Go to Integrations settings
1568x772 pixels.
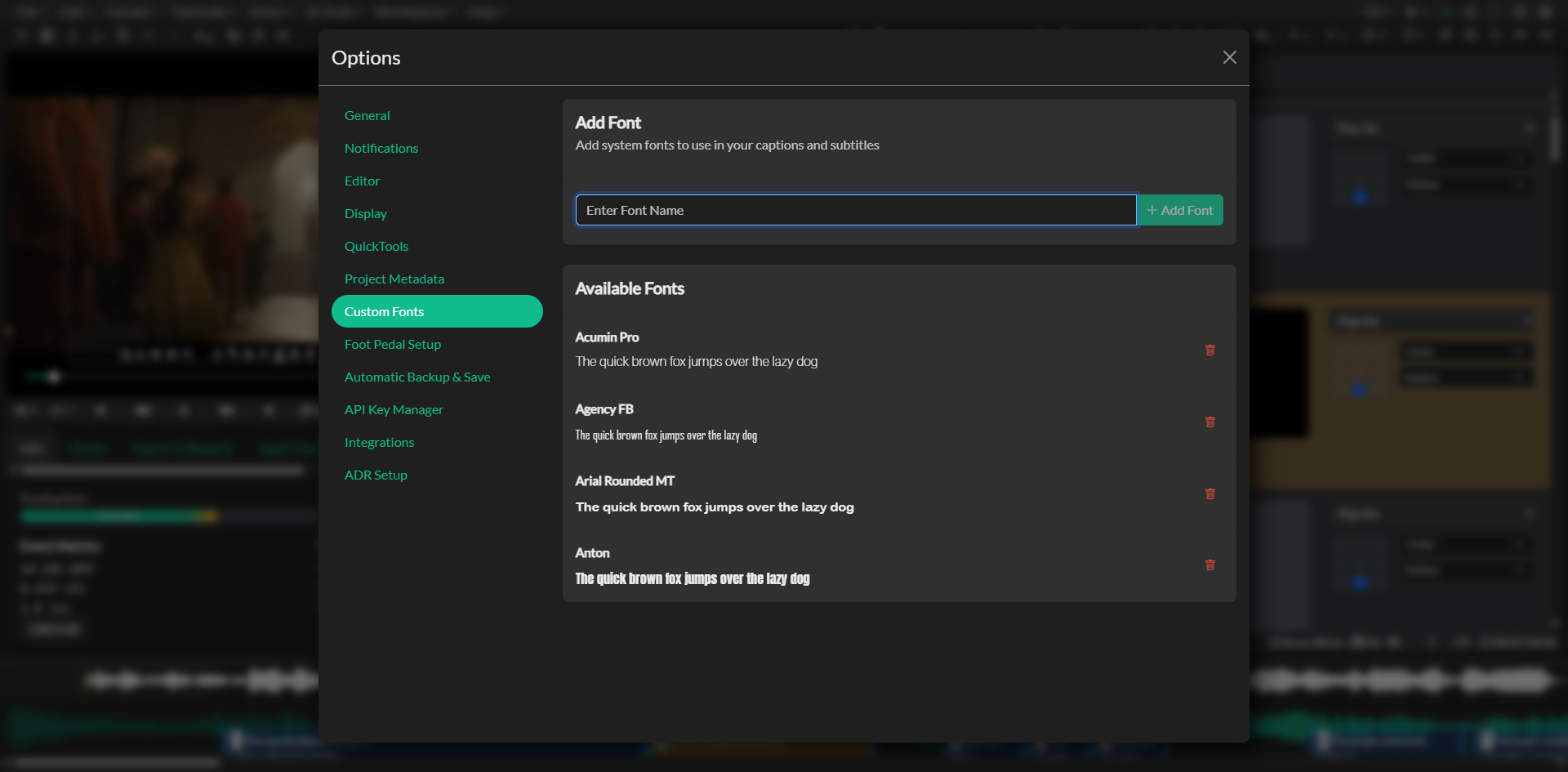coord(437,442)
